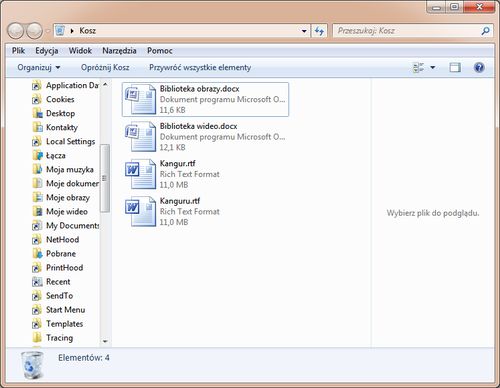Screen dimensions: 500x388
Task: Open the Edycja menu
Action: pos(47,51)
